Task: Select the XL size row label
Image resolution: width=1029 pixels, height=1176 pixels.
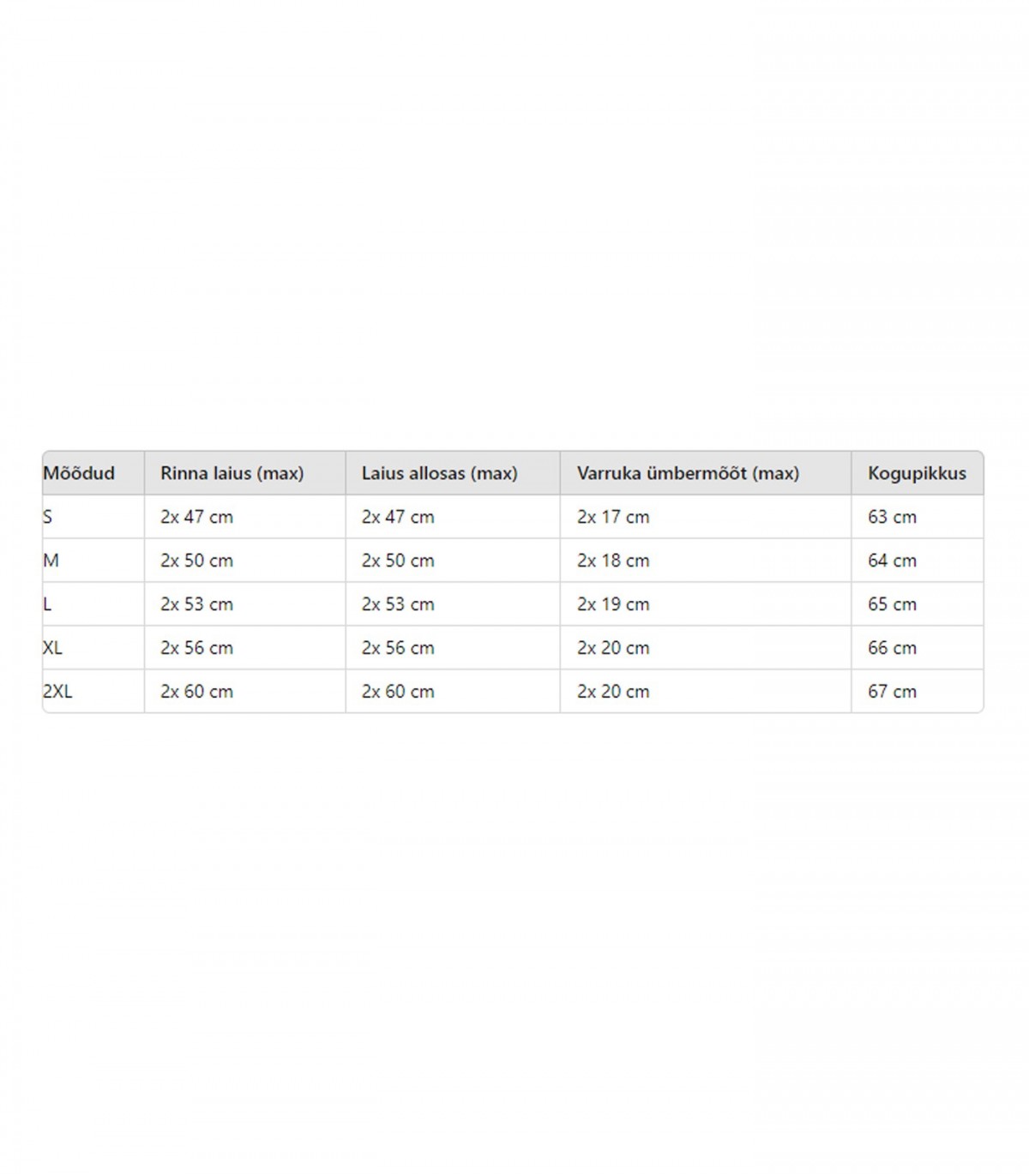Action: [52, 648]
